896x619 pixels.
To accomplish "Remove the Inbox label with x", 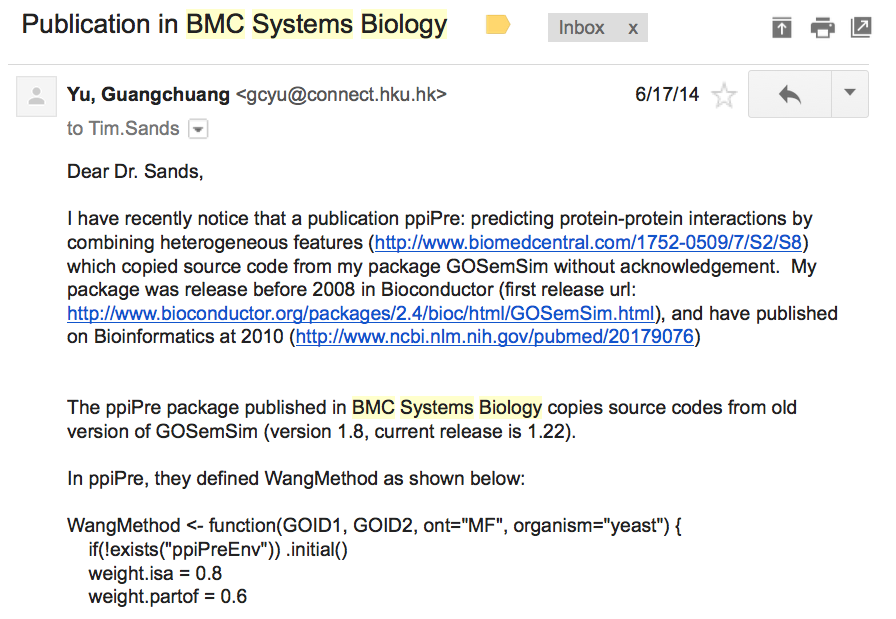I will click(x=633, y=28).
